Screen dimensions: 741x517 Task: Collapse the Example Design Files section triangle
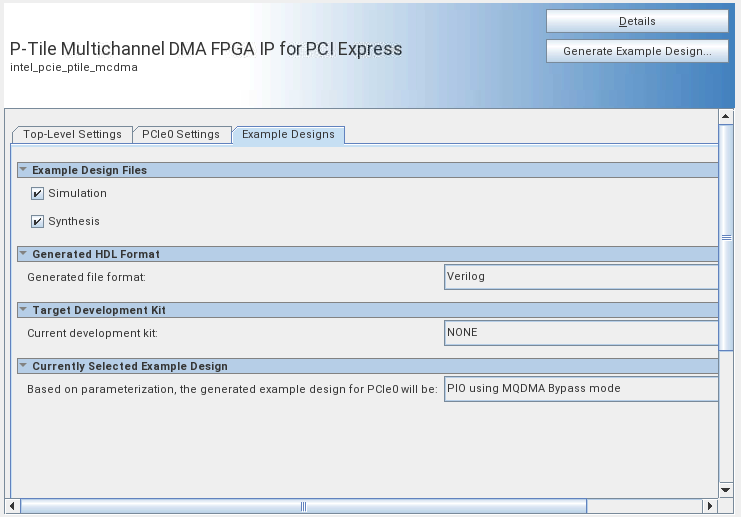tap(22, 170)
